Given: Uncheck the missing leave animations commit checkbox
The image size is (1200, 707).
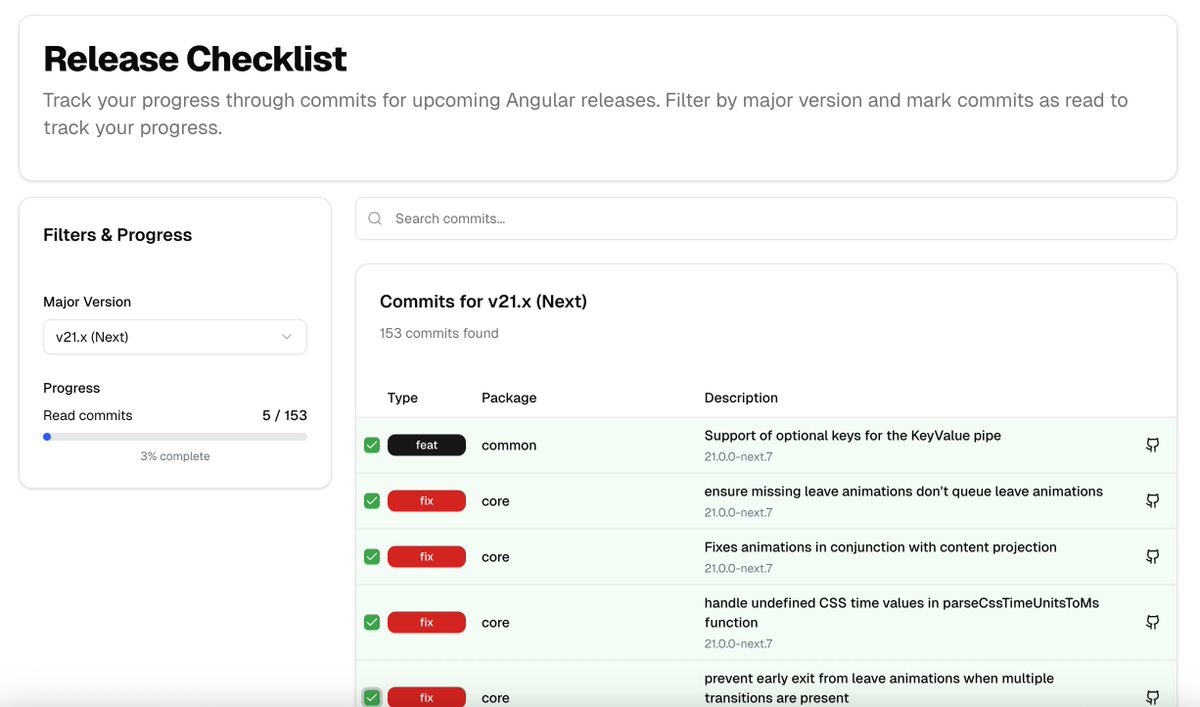Looking at the screenshot, I should 372,501.
